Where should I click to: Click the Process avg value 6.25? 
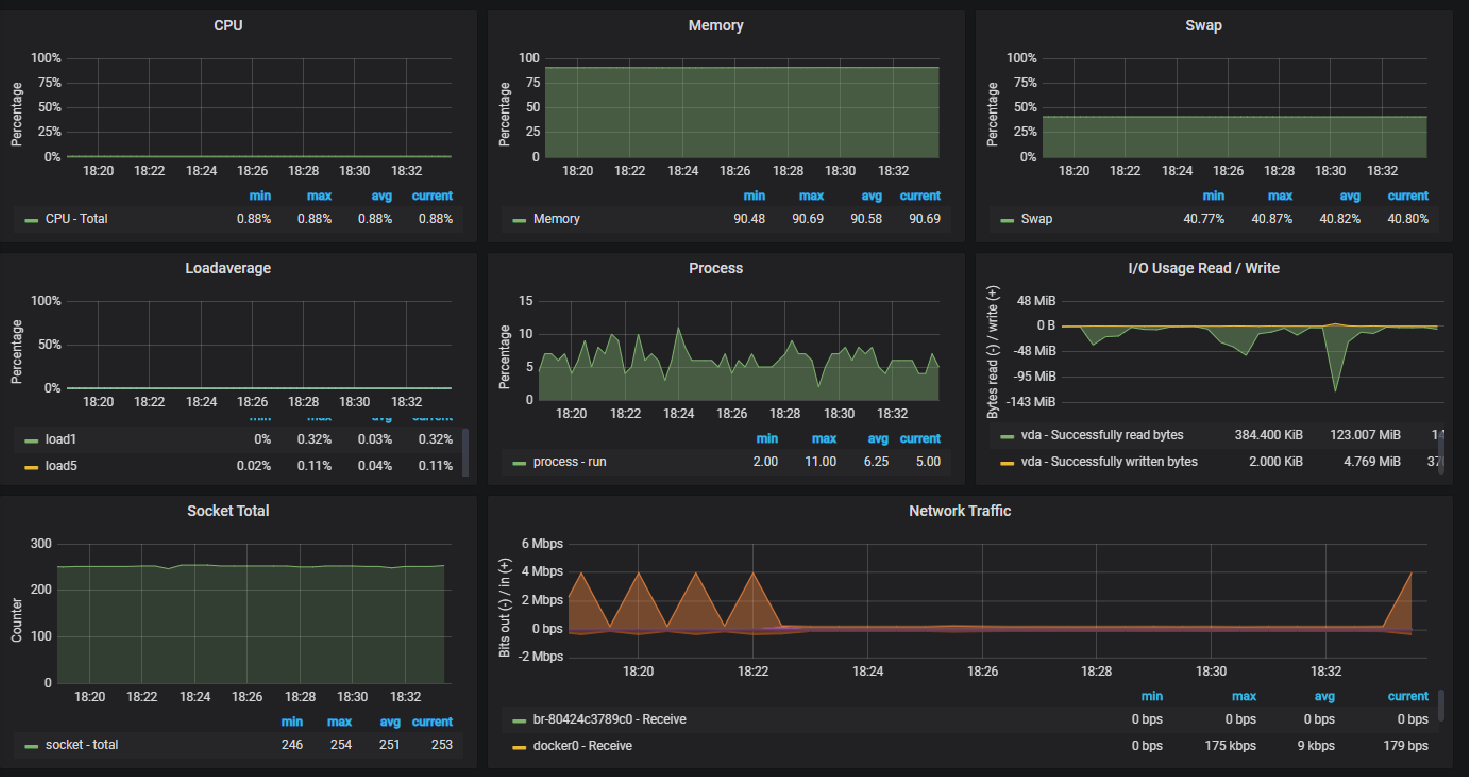point(877,461)
